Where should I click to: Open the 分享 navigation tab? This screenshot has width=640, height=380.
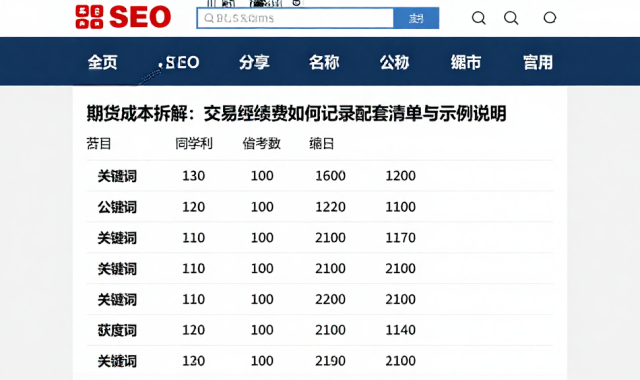(x=254, y=62)
